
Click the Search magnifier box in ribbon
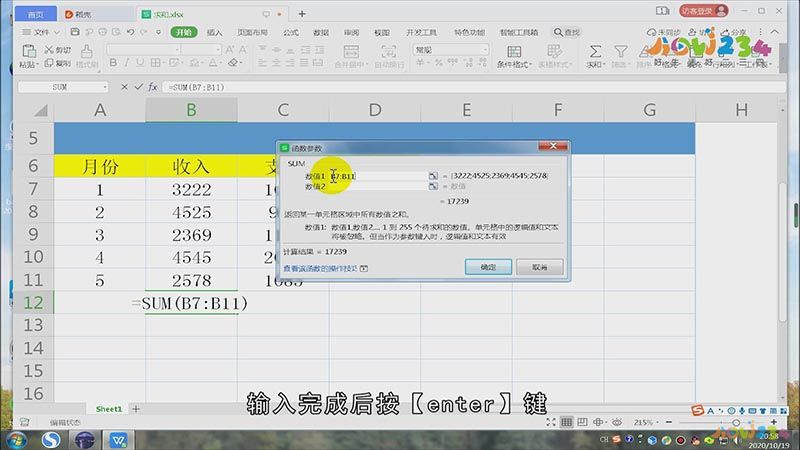tap(567, 32)
